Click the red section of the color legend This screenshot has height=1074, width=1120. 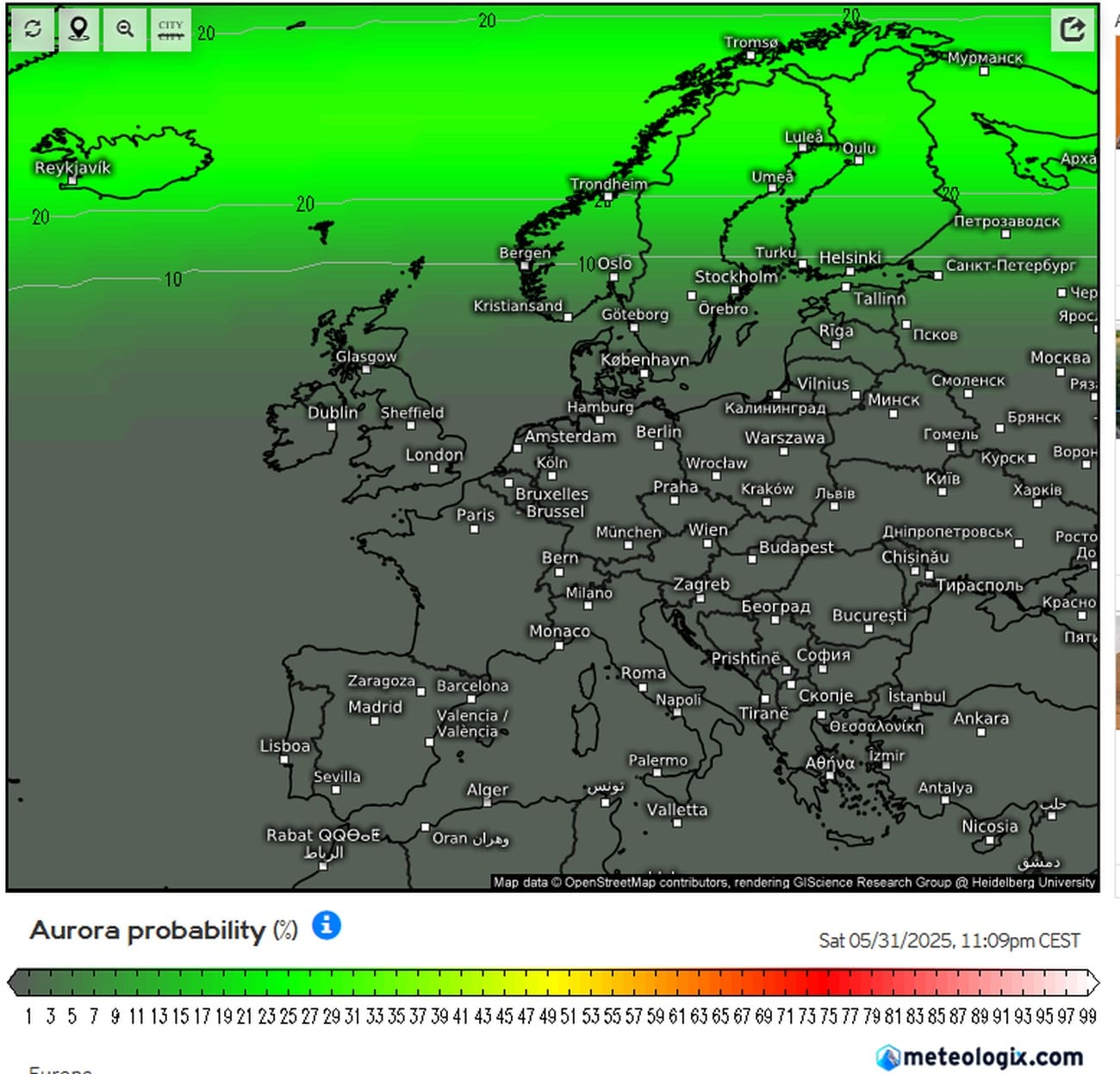coord(818,983)
